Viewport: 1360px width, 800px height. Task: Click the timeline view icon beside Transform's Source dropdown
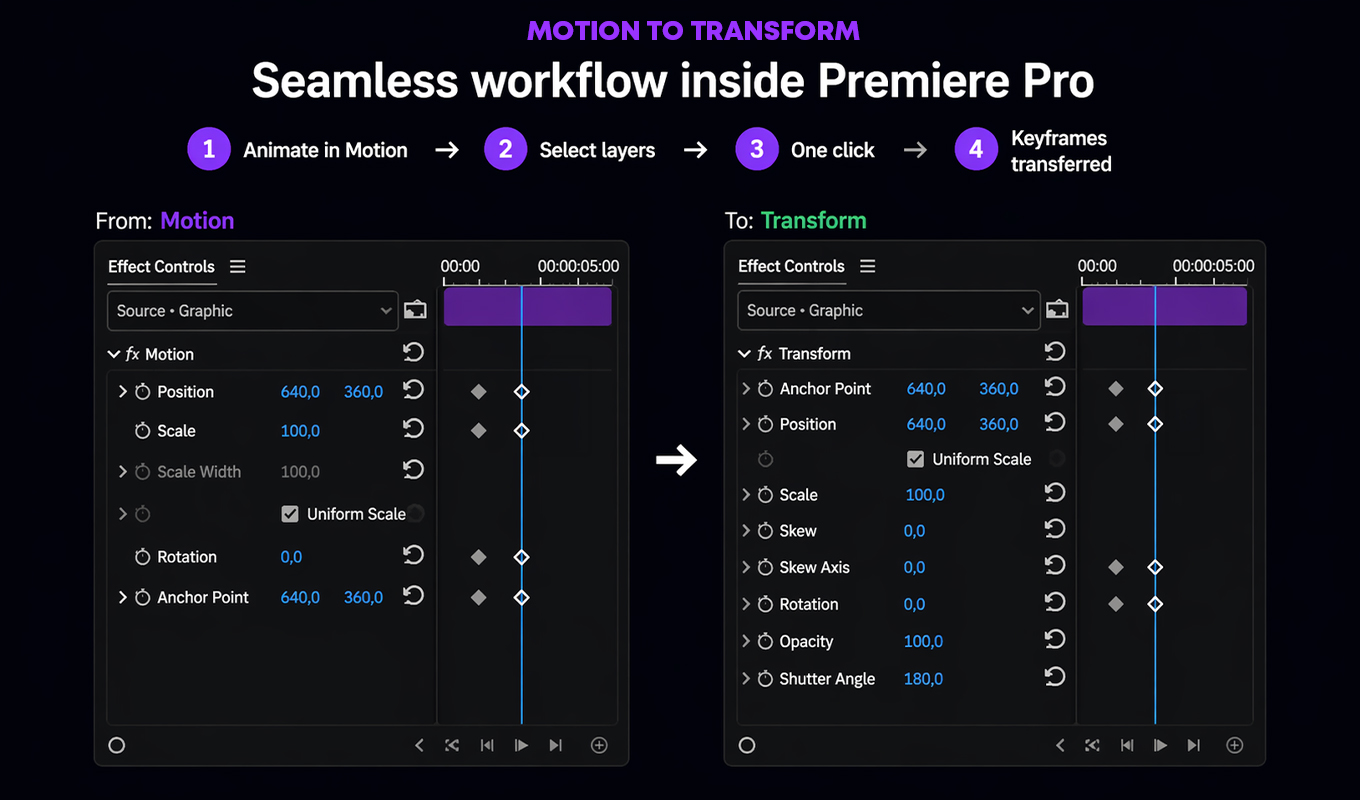1056,309
